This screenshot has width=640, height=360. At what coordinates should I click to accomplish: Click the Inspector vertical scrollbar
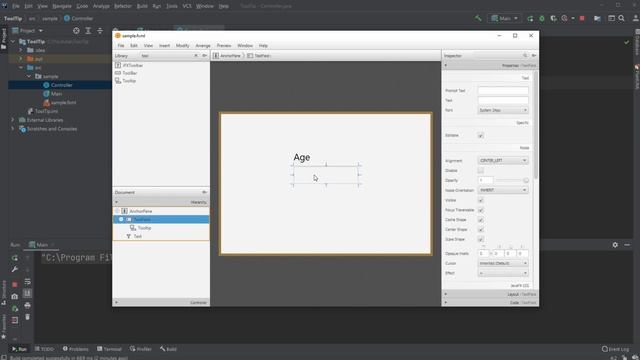coord(536,124)
